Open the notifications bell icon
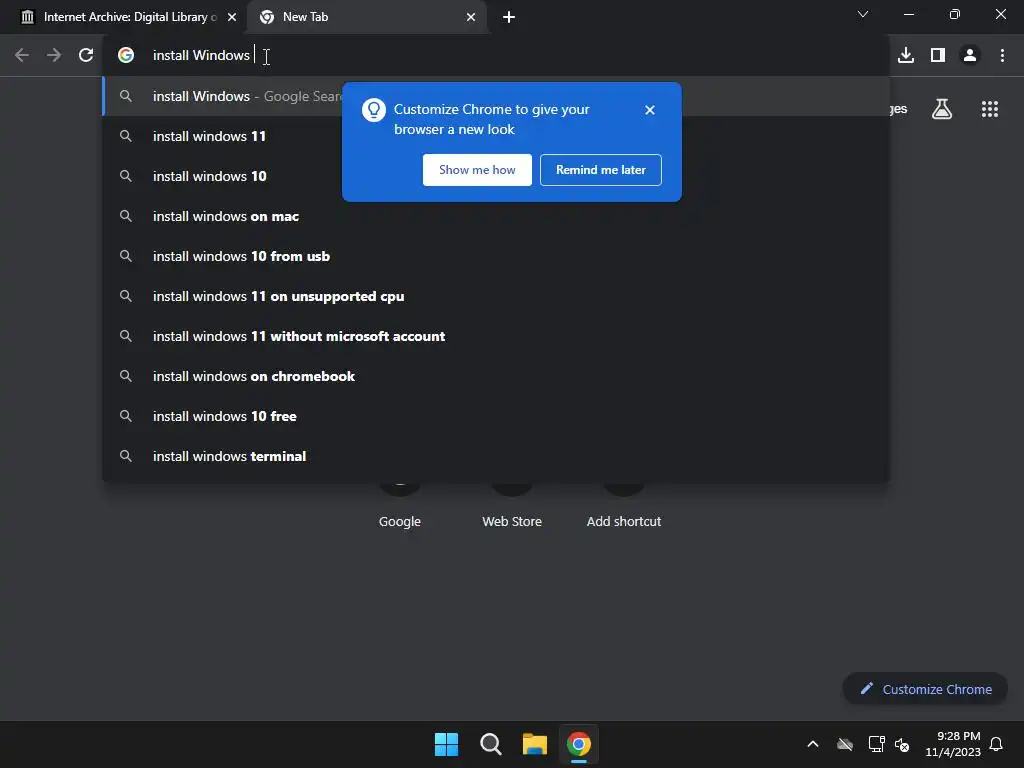Viewport: 1024px width, 768px height. [x=997, y=744]
